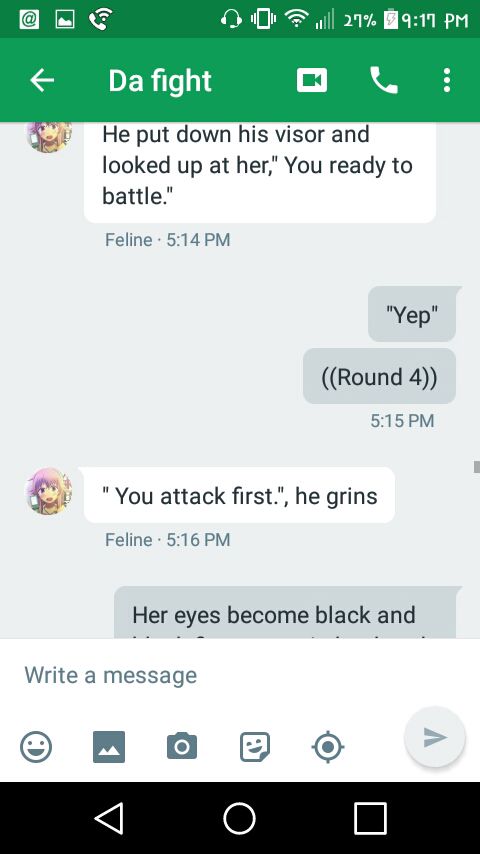Attach an image from gallery
This screenshot has height=854, width=480.
click(x=109, y=746)
